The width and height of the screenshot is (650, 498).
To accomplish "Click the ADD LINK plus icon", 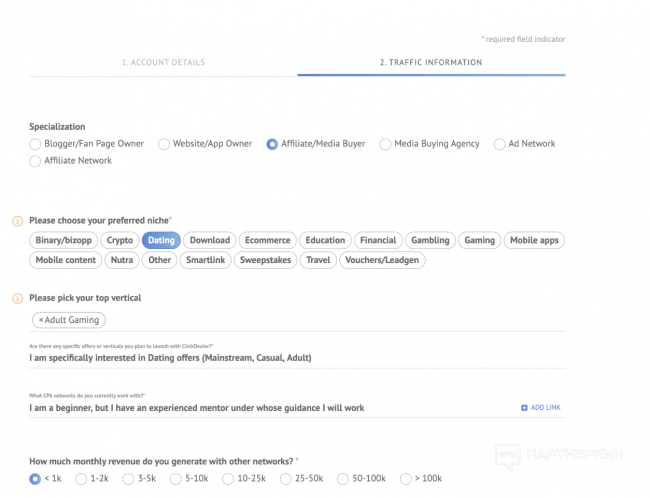I will tap(524, 408).
